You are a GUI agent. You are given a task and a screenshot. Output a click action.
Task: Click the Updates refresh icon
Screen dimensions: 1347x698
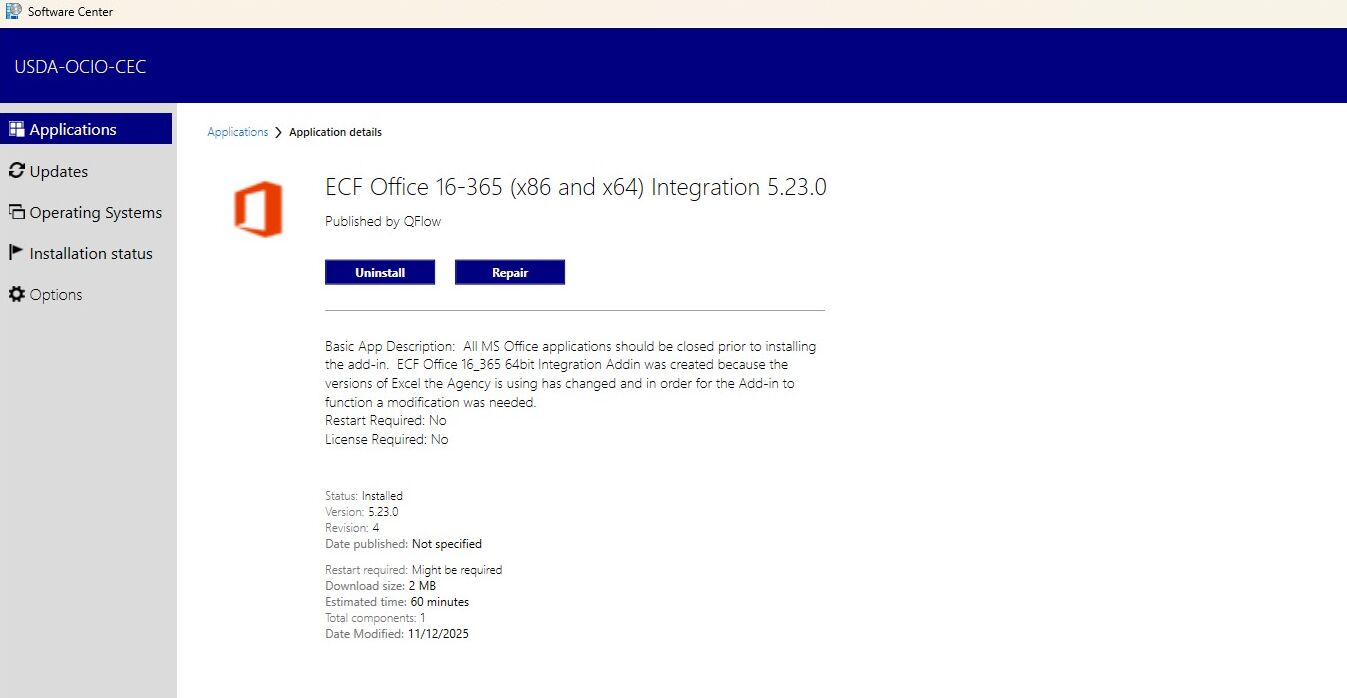pyautogui.click(x=16, y=171)
